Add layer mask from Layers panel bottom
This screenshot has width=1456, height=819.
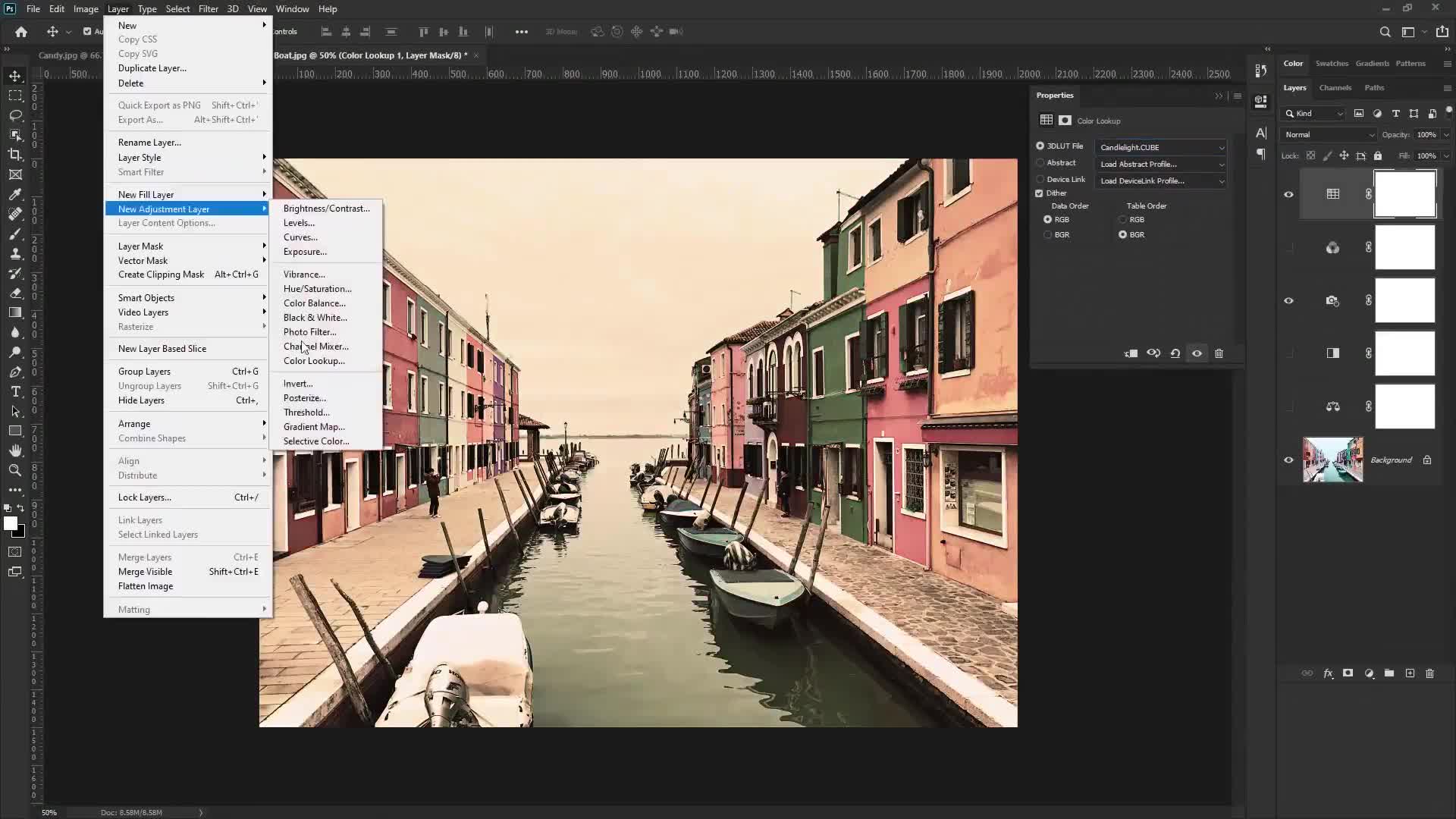[1348, 673]
